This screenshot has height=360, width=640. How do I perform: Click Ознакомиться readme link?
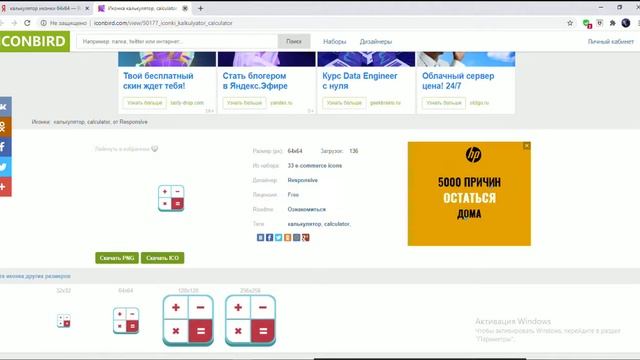point(307,209)
